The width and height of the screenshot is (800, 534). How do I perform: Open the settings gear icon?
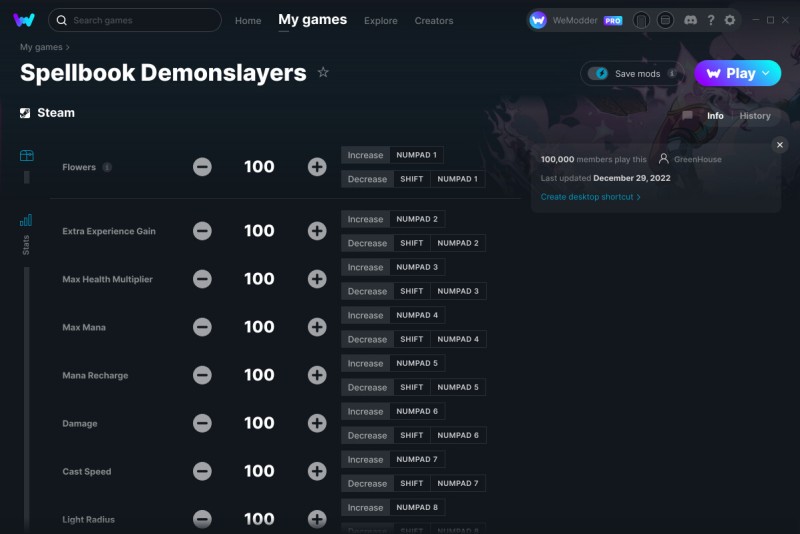pyautogui.click(x=730, y=20)
